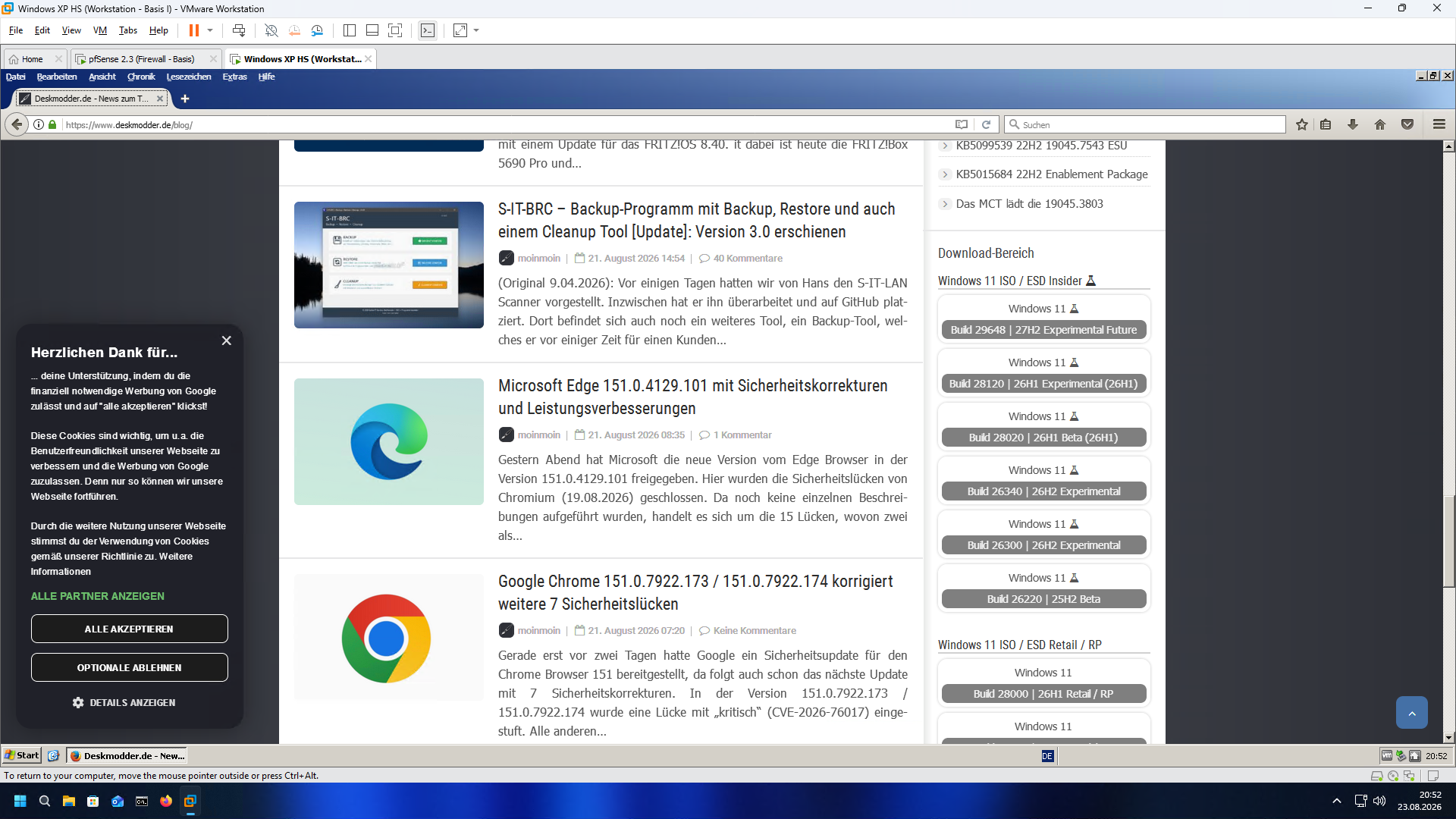Screen dimensions: 1456x819
Task: Click the Edge logo article thumbnail
Action: point(389,441)
